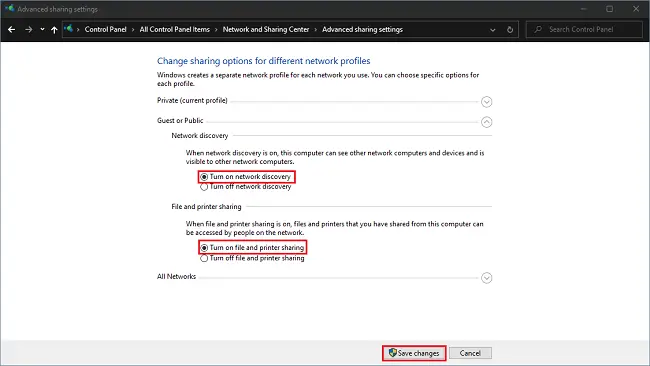650x366 pixels.
Task: Maximize the Advanced sharing settings window
Action: [609, 9]
